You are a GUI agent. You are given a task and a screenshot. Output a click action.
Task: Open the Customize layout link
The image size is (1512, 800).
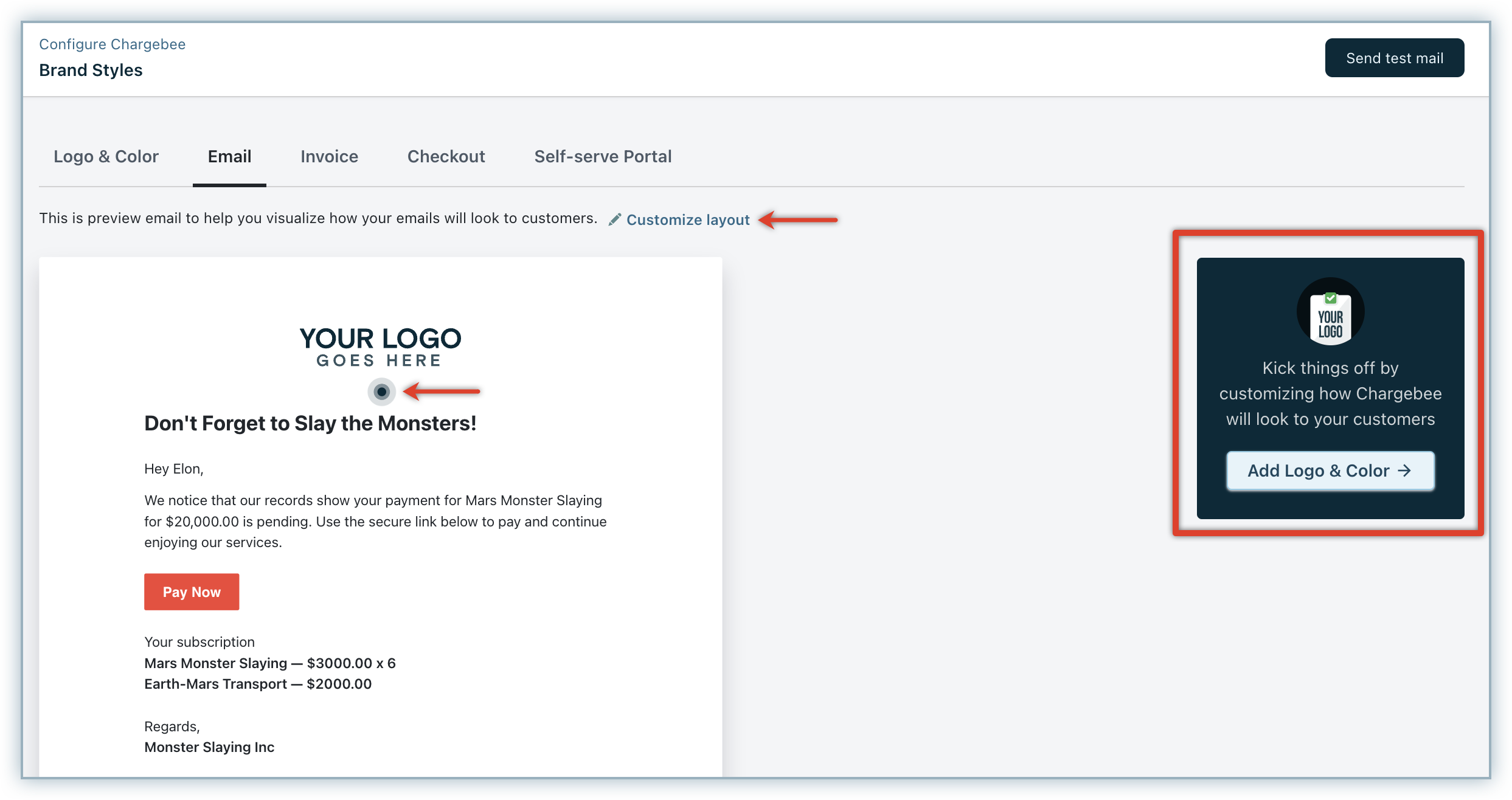pos(688,220)
